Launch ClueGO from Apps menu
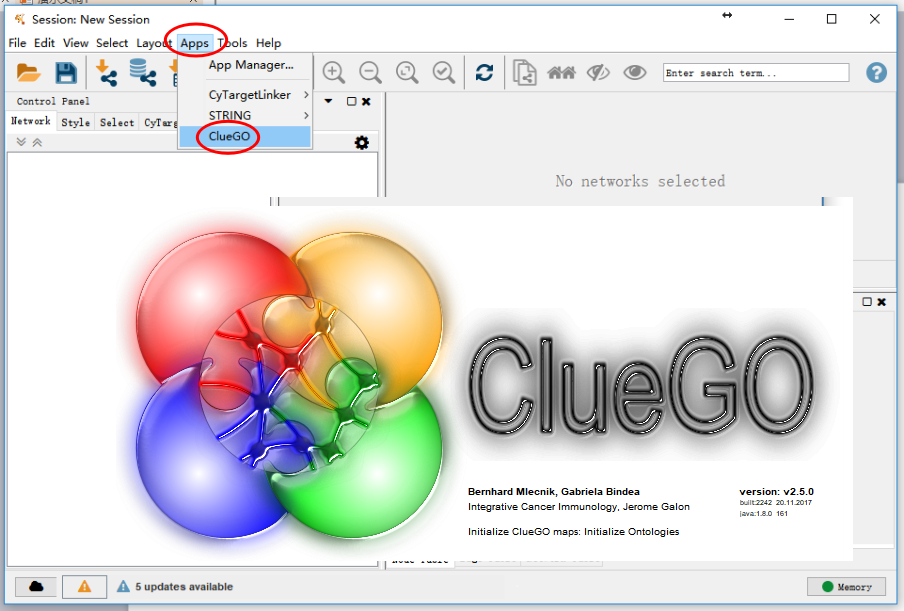Screen dimensions: 904x611 [x=245, y=137]
